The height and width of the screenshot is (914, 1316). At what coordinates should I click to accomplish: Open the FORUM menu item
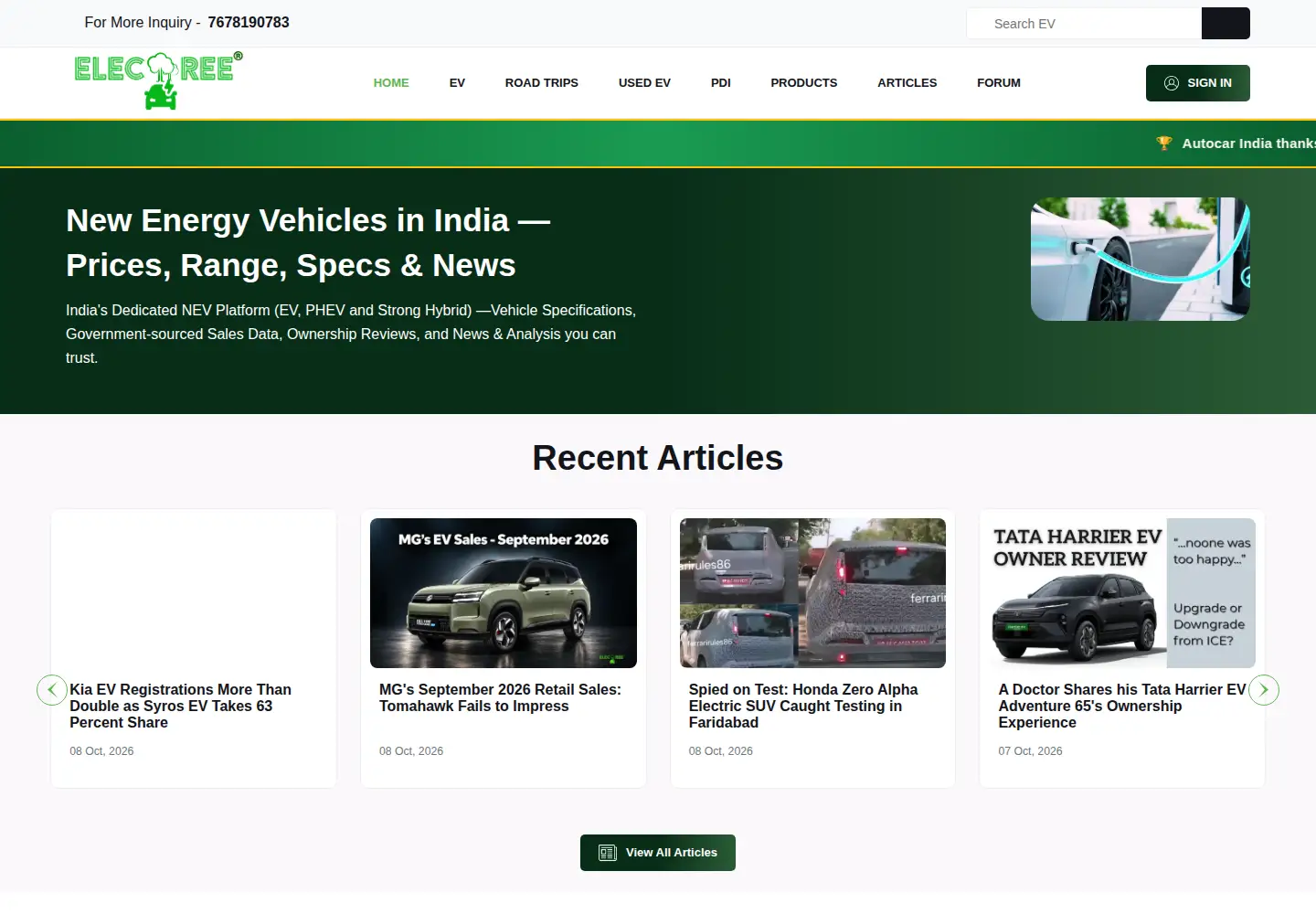point(999,83)
